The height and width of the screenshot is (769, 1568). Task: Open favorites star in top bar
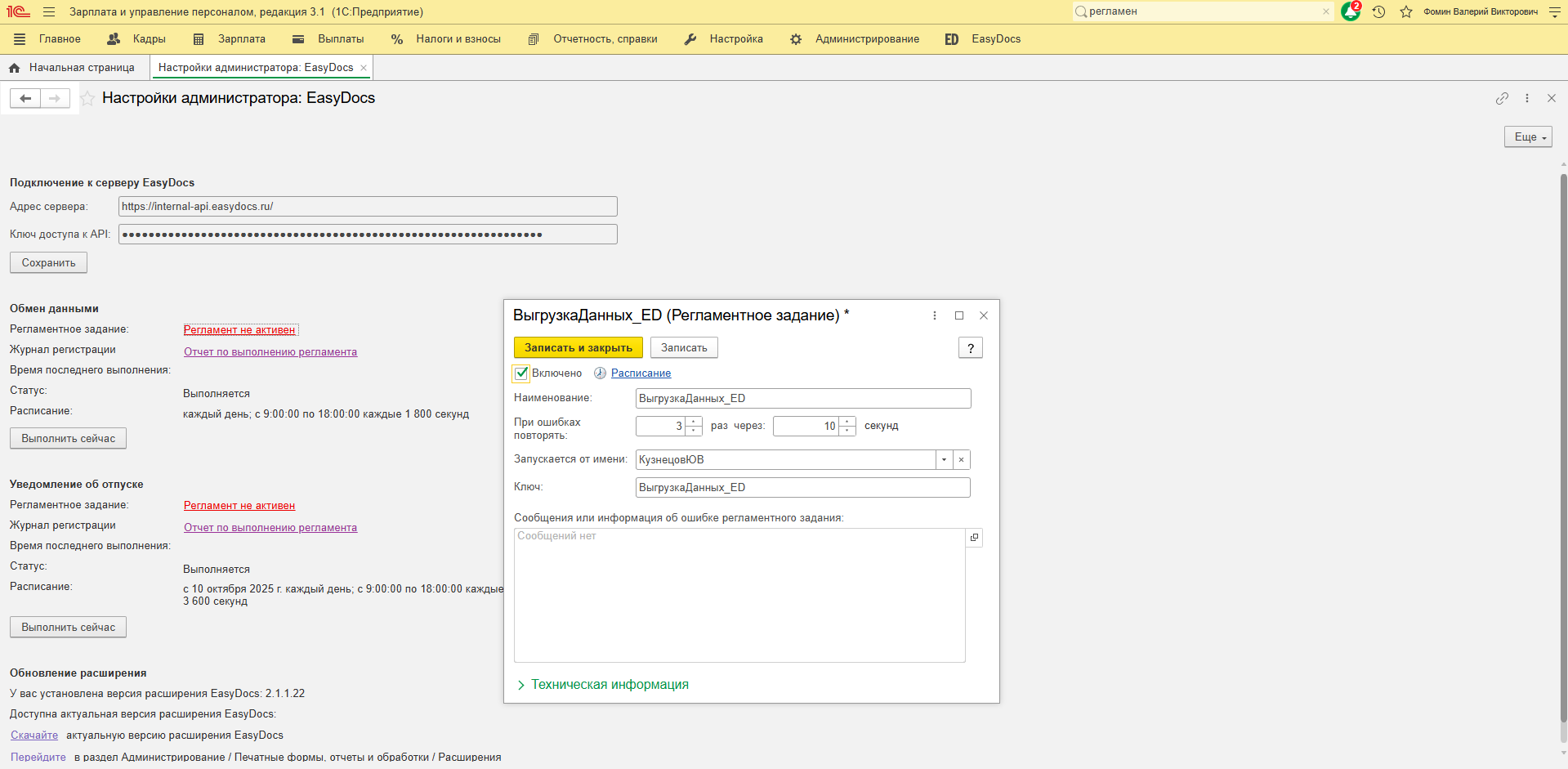click(x=1405, y=11)
